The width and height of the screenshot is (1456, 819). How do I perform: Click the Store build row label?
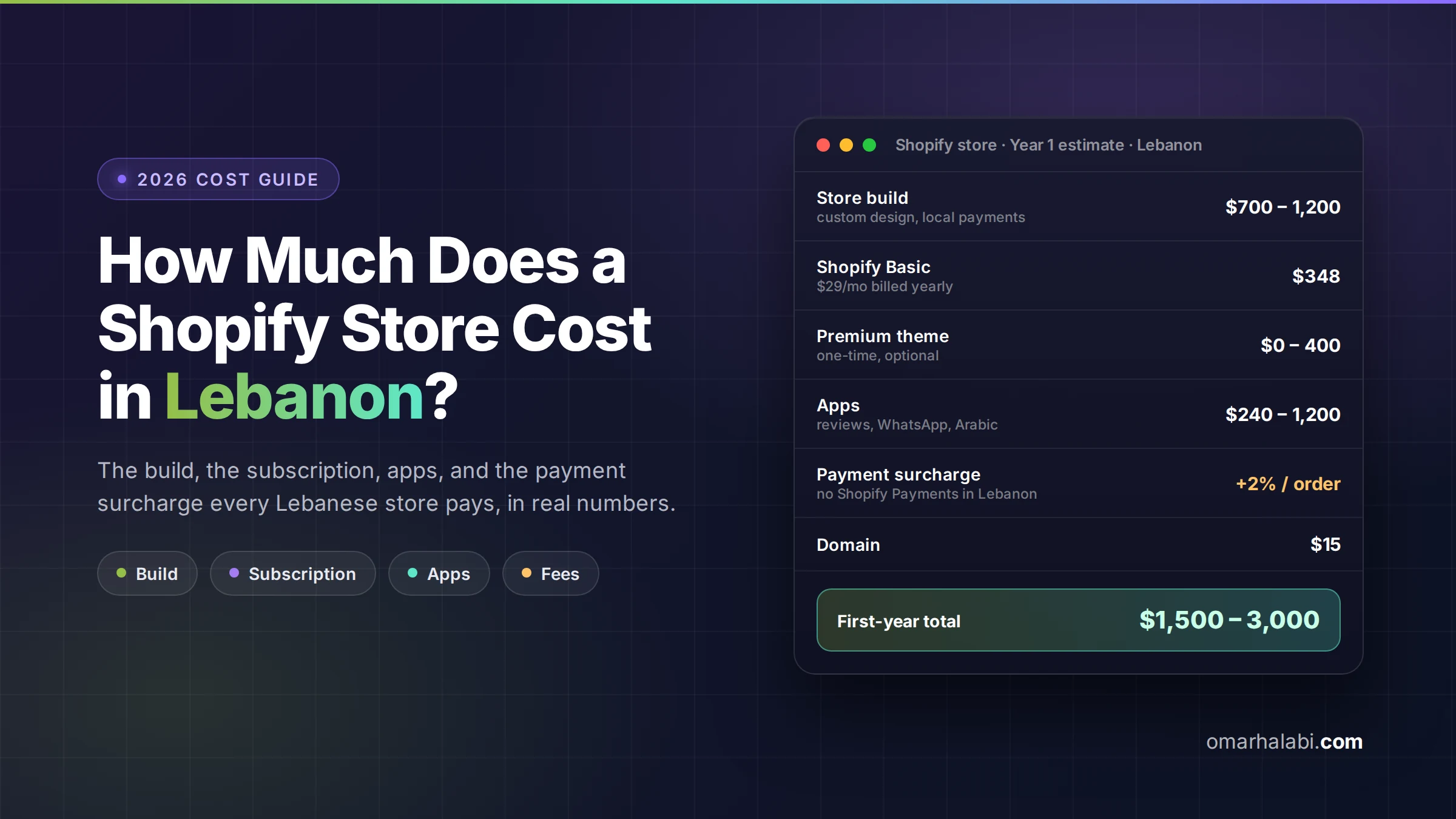[x=862, y=198]
